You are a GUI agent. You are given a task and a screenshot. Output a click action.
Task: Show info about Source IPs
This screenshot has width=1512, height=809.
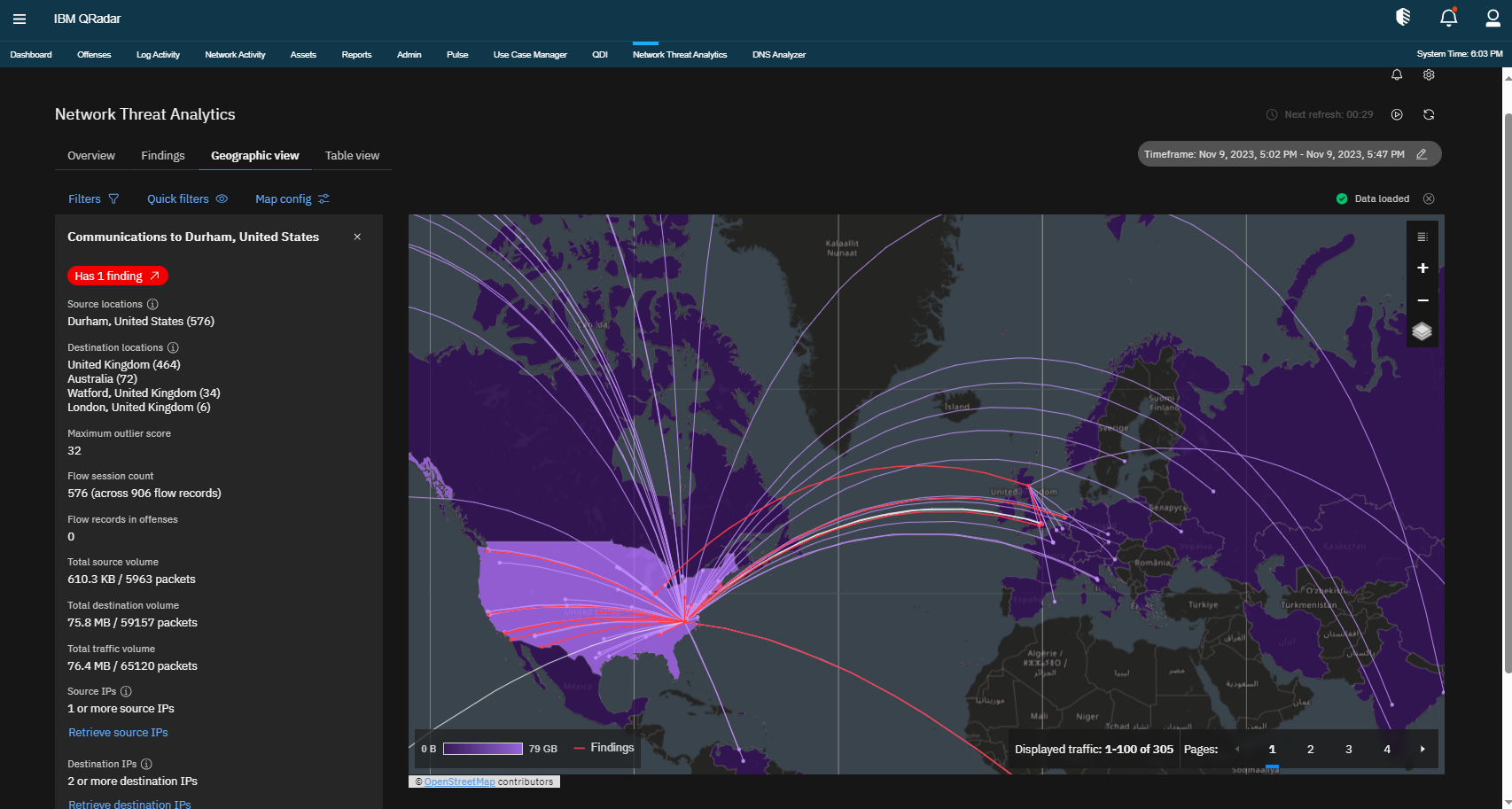pos(126,691)
